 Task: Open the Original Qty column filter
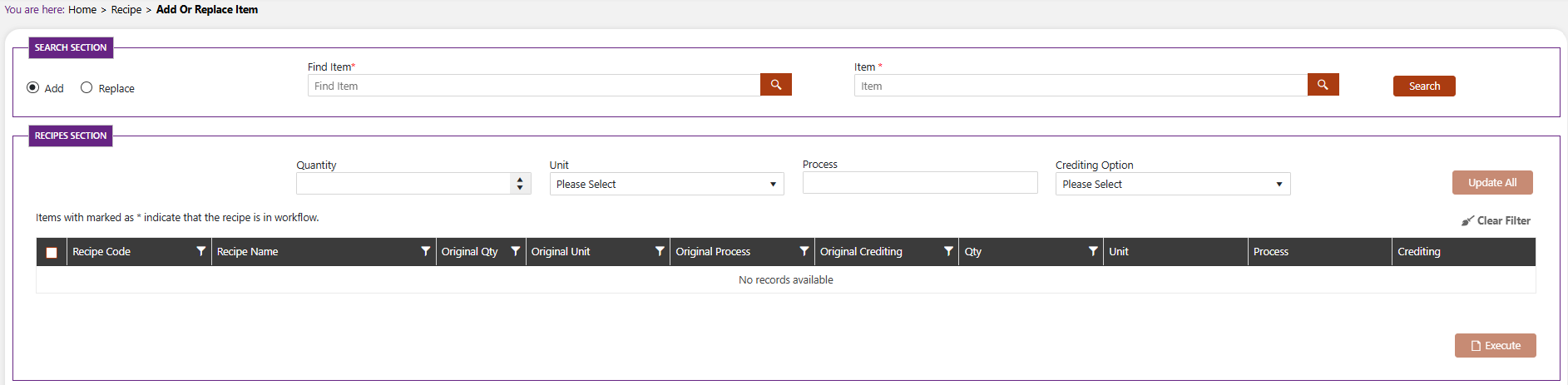point(515,251)
